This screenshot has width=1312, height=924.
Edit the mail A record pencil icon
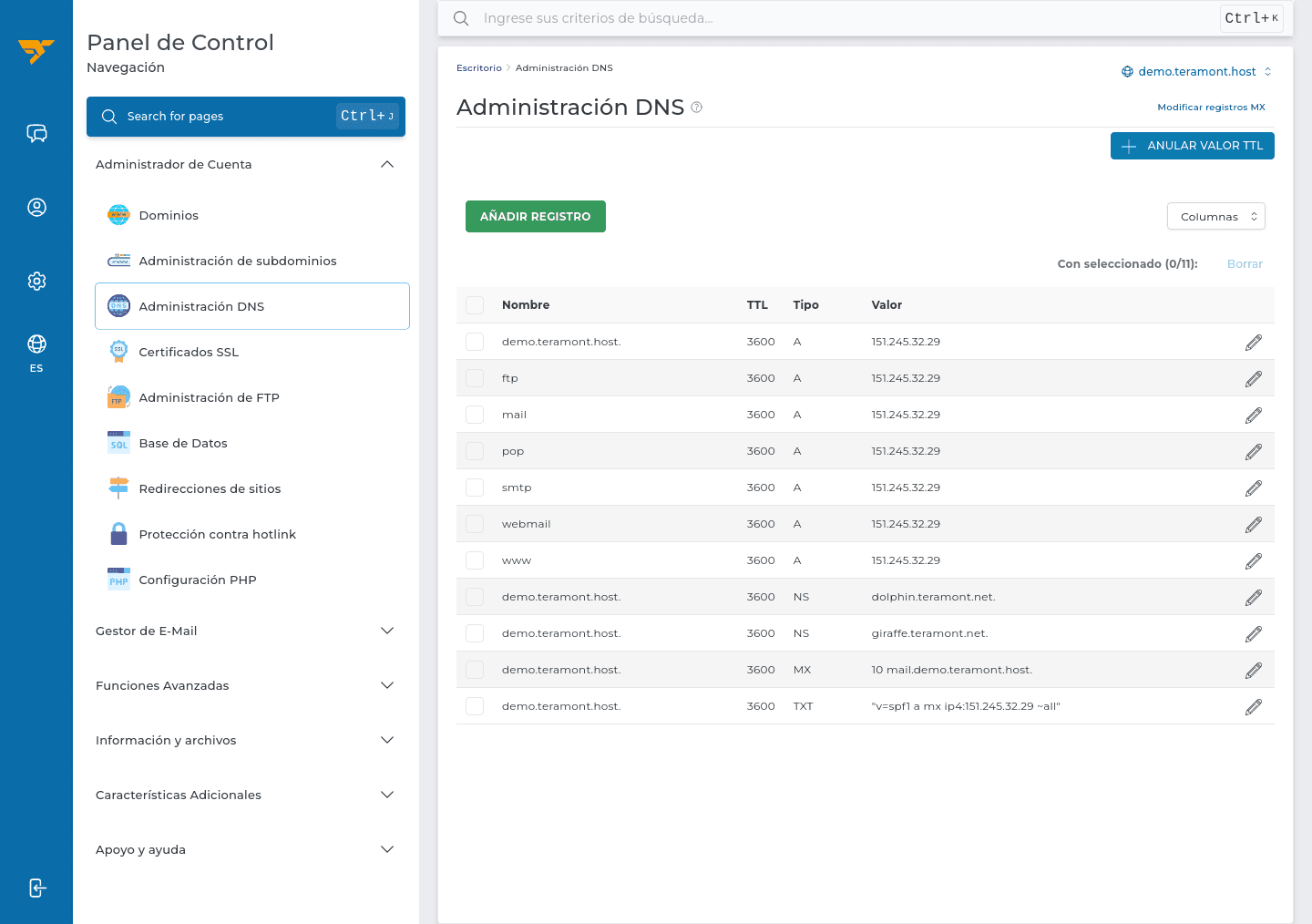(x=1254, y=415)
